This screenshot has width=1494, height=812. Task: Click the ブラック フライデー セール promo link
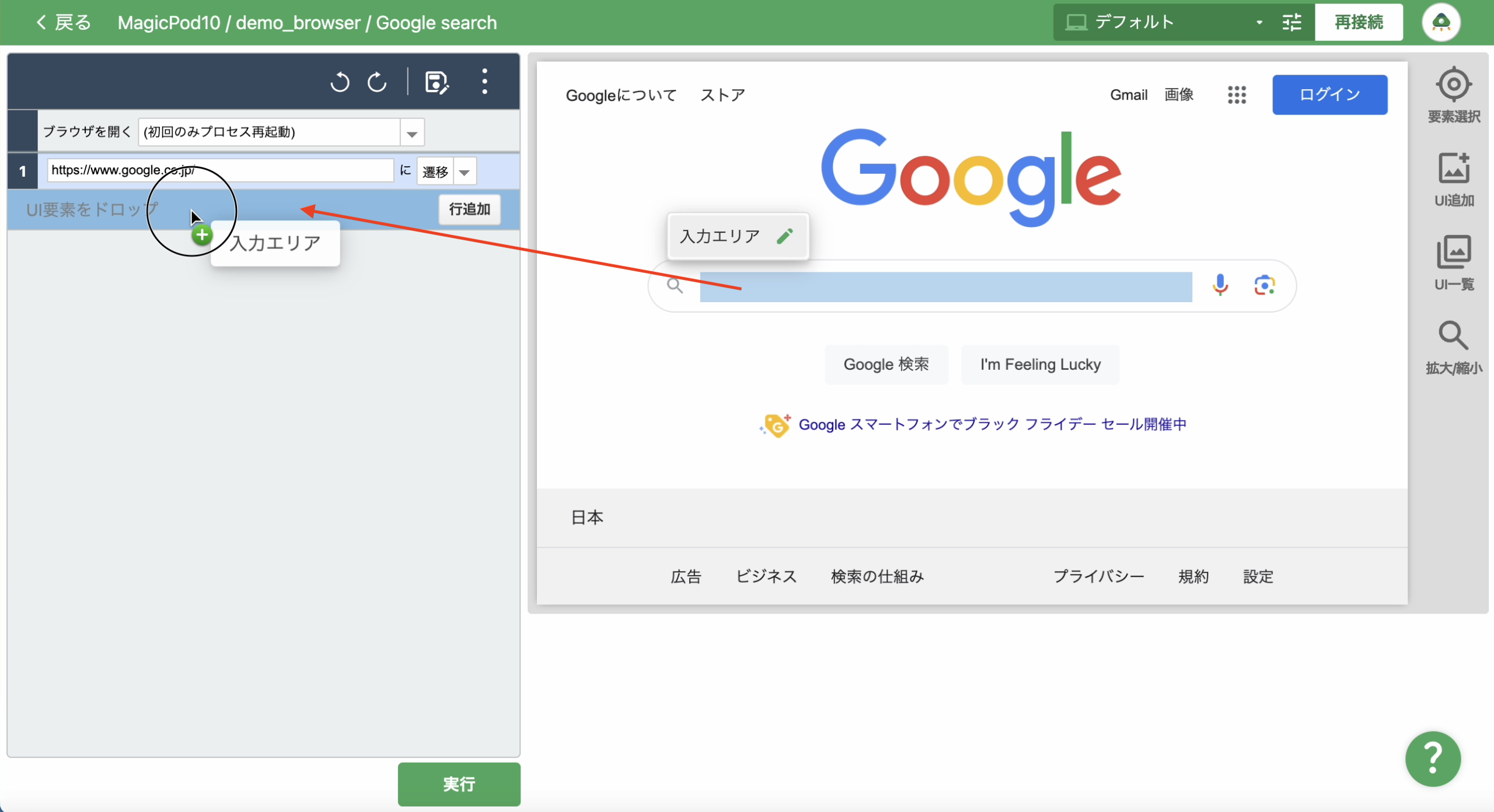click(992, 425)
